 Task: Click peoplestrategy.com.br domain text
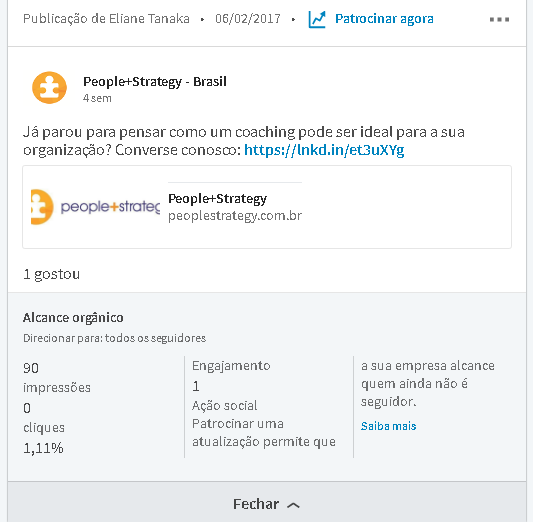[x=235, y=216]
